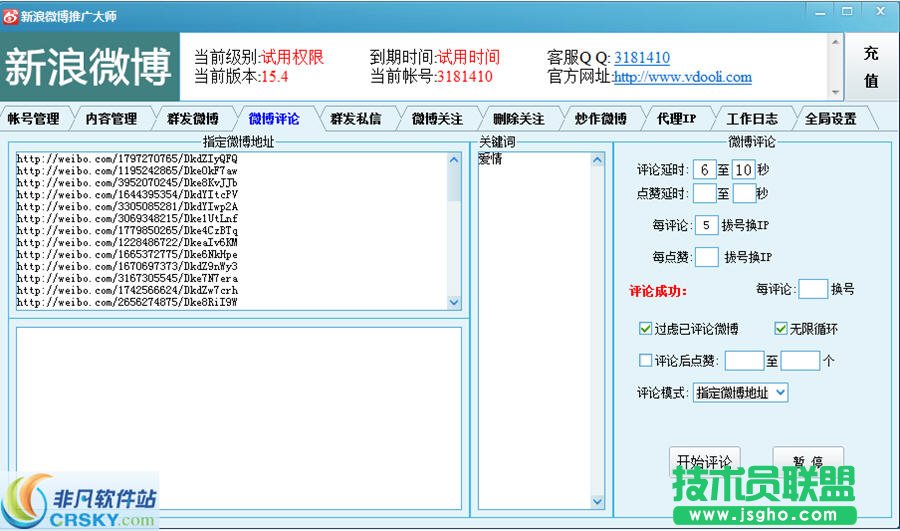Screen dimensions: 900x531
Task: Select the URL ending Dke8RiI9W
Action: click(x=127, y=303)
